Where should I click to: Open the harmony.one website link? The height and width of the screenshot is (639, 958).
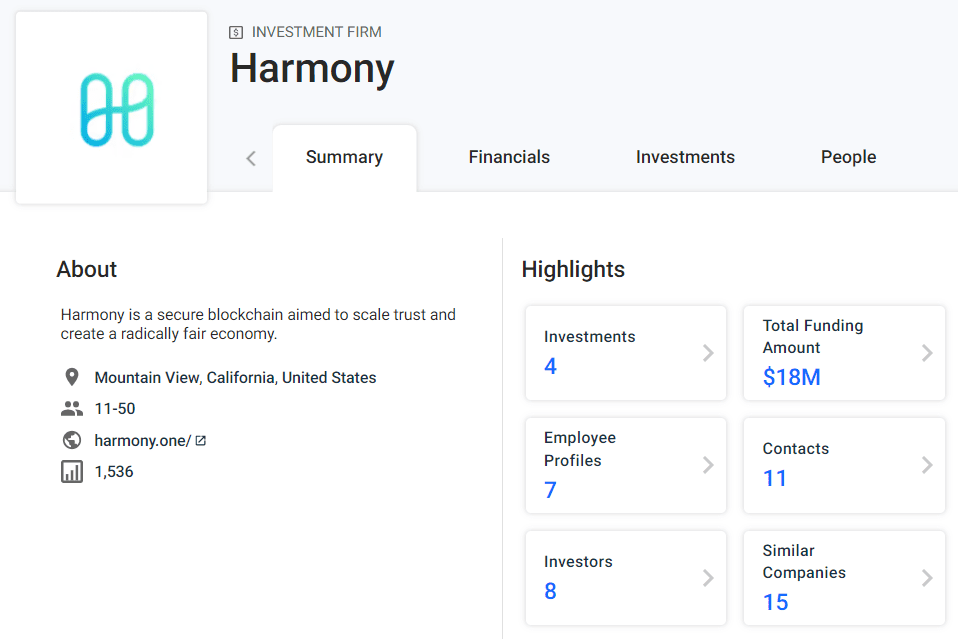142,441
